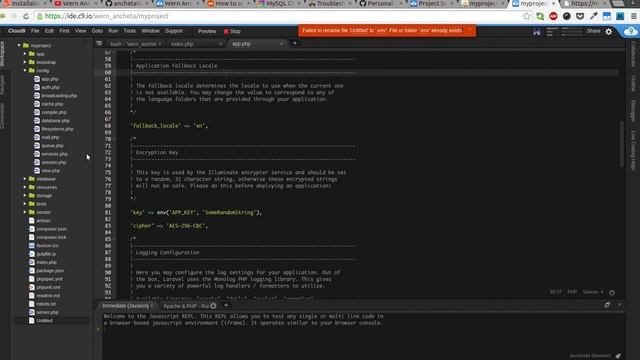640x360 pixels.
Task: Open mail.php in the file tree
Action: point(50,137)
